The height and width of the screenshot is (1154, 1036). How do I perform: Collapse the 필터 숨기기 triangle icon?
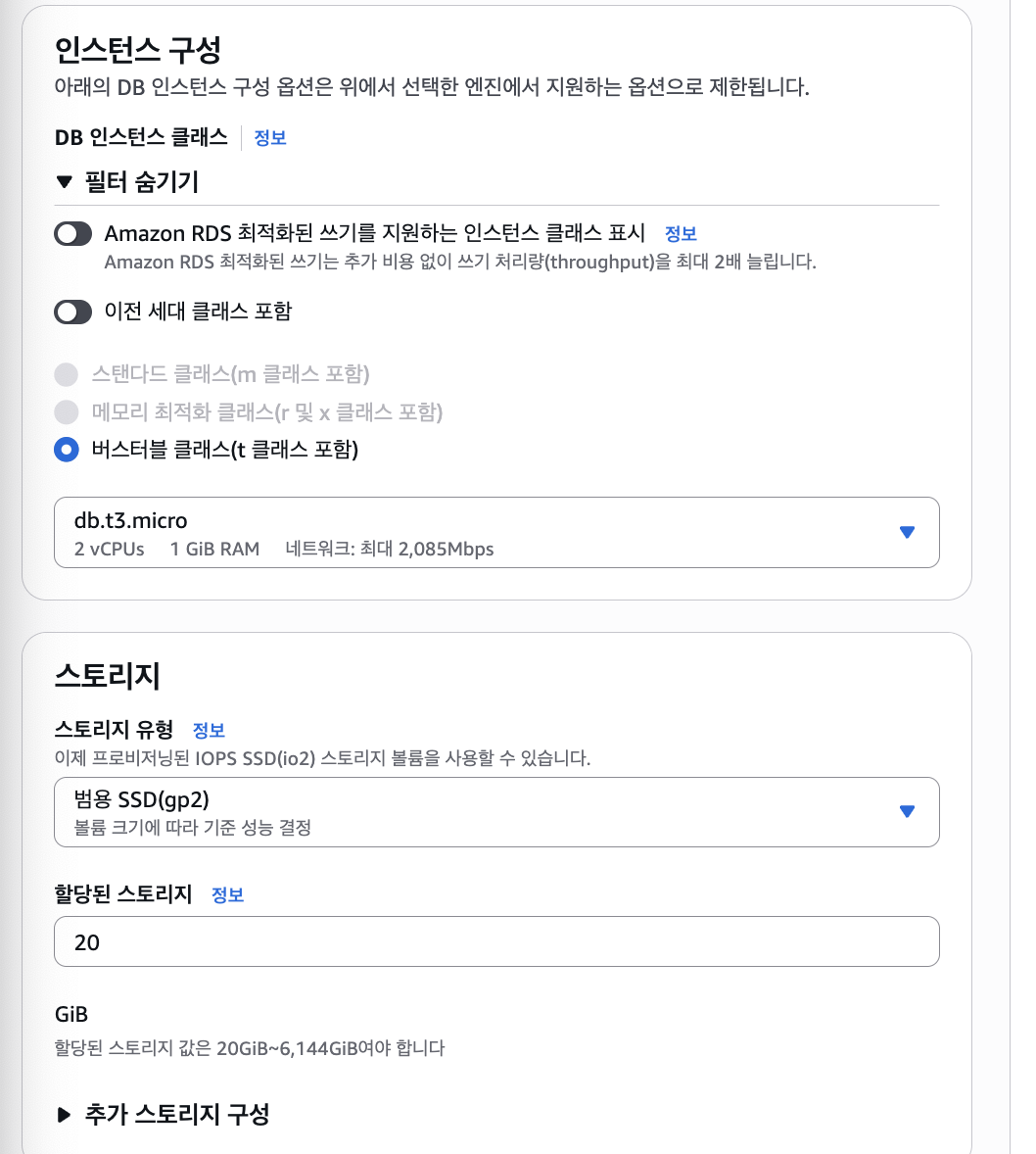(64, 182)
